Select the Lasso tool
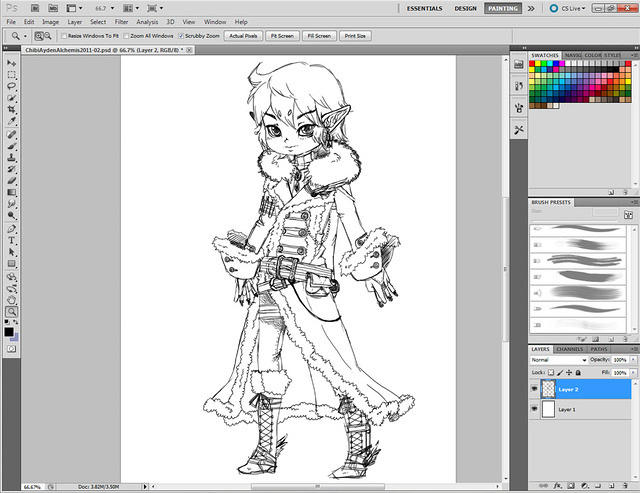Viewport: 640px width, 493px height. [11, 86]
